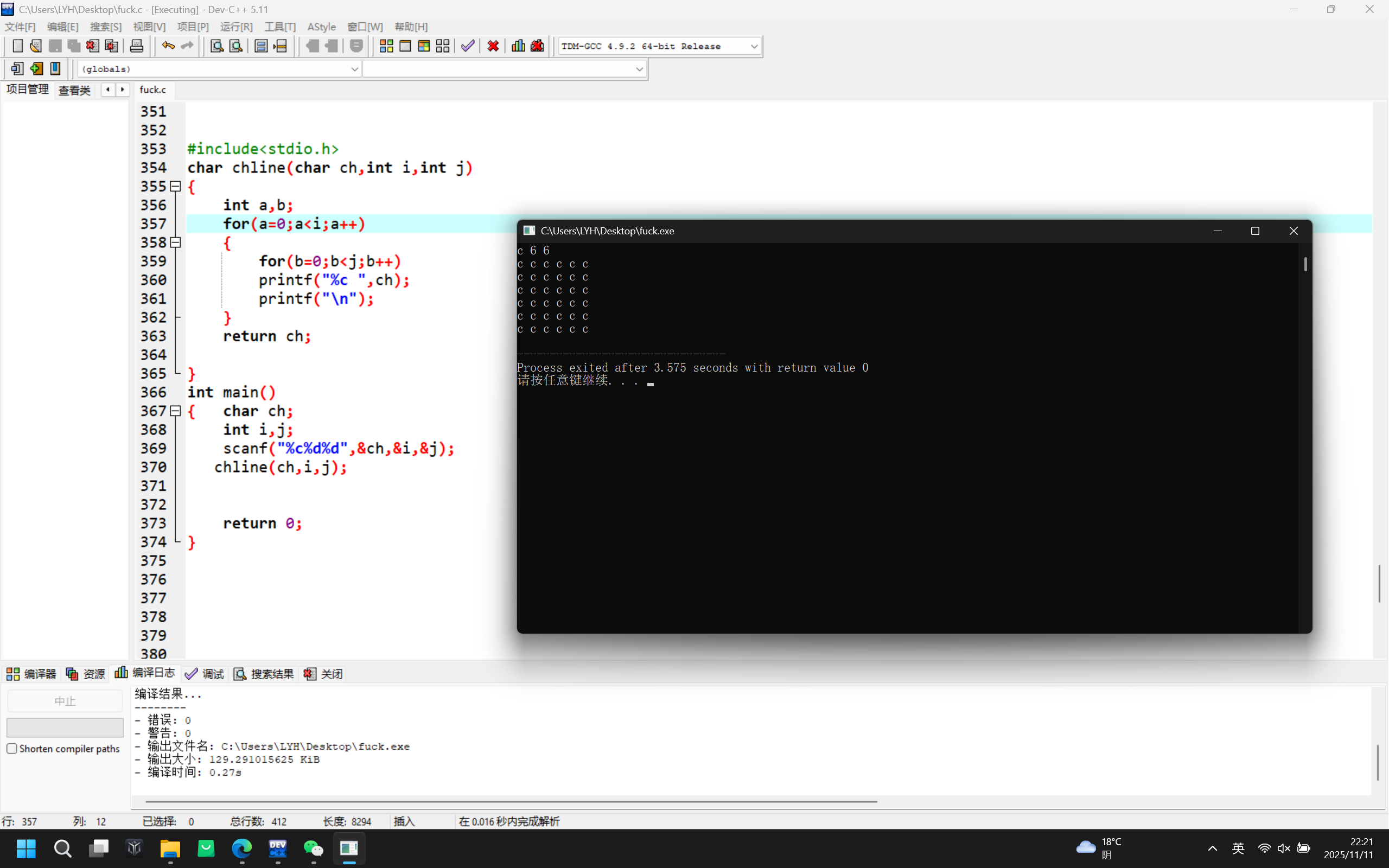Click the Open file toolbar icon
The width and height of the screenshot is (1389, 868).
pos(36,46)
